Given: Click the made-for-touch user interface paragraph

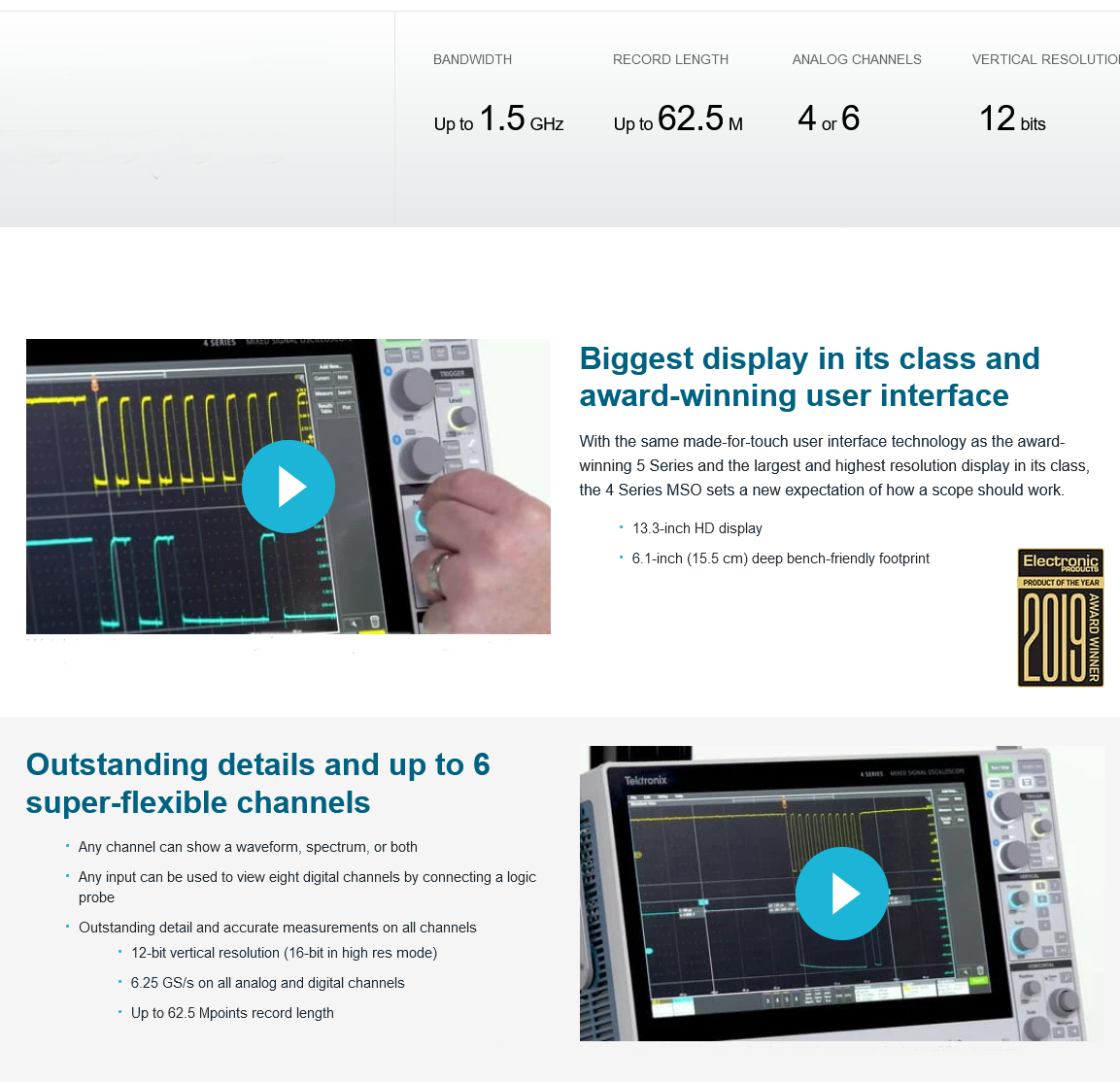Looking at the screenshot, I should (834, 465).
